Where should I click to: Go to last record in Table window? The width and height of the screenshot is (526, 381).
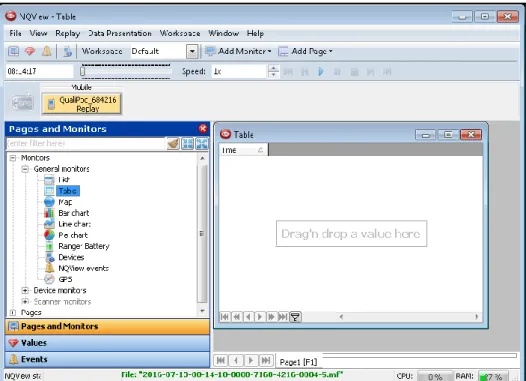tap(283, 317)
